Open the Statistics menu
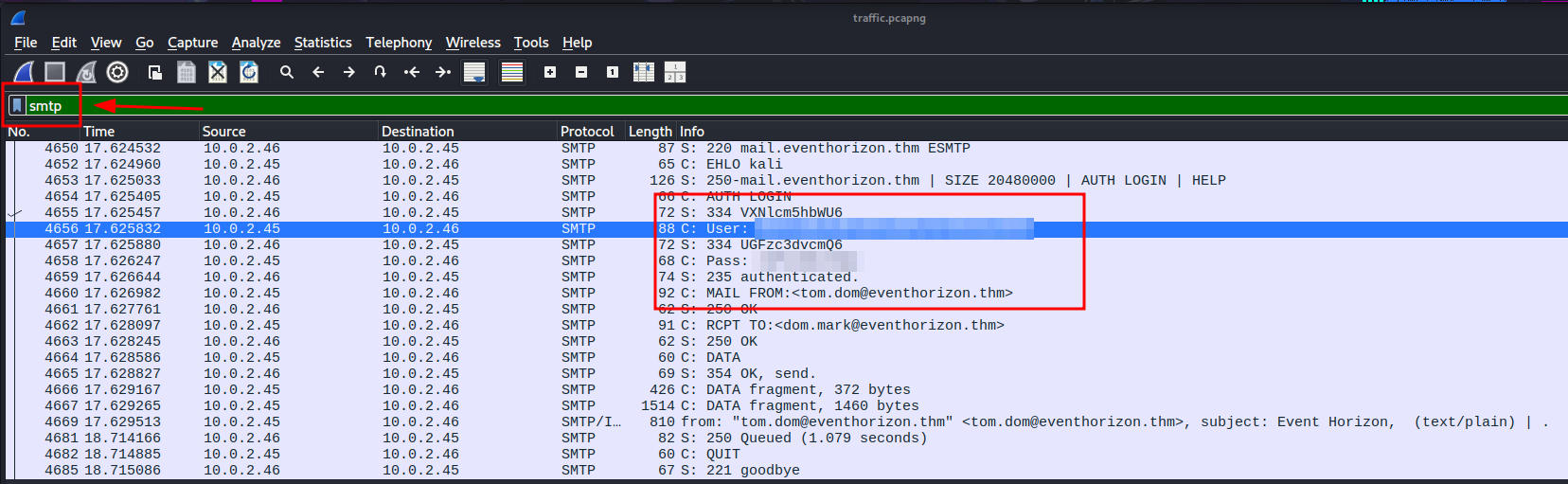The image size is (1568, 484). click(x=322, y=43)
